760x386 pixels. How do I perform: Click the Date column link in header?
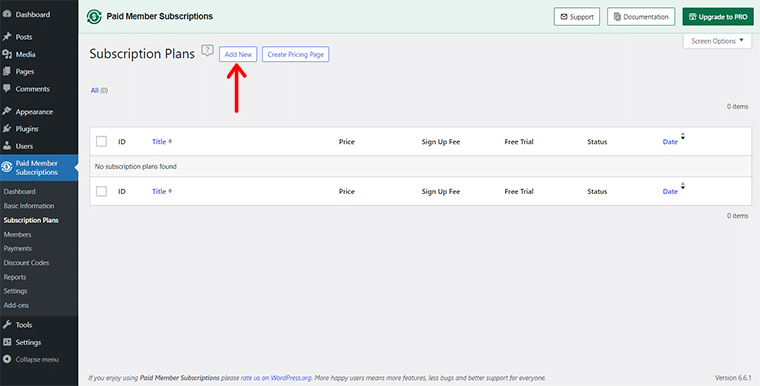[670, 142]
